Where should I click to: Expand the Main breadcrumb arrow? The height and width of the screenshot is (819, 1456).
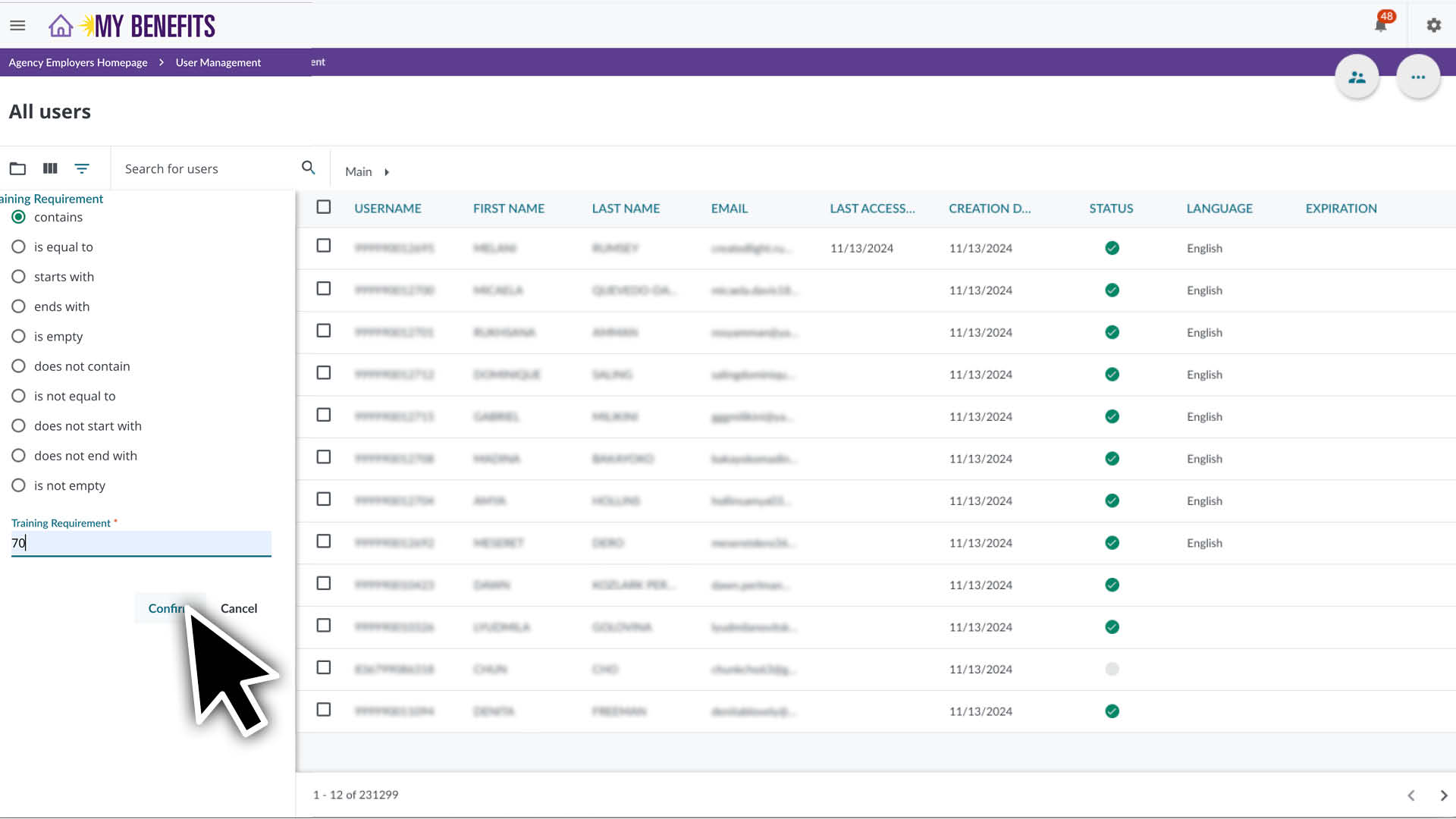(387, 171)
